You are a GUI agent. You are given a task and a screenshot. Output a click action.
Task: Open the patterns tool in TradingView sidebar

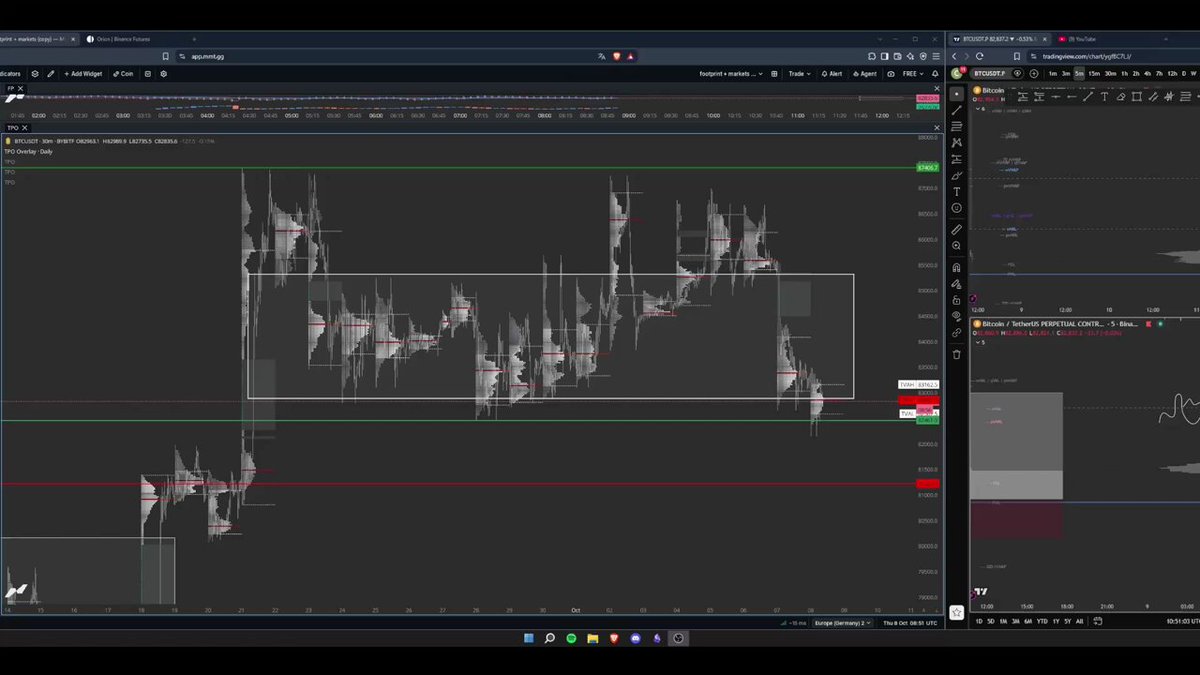tap(957, 143)
